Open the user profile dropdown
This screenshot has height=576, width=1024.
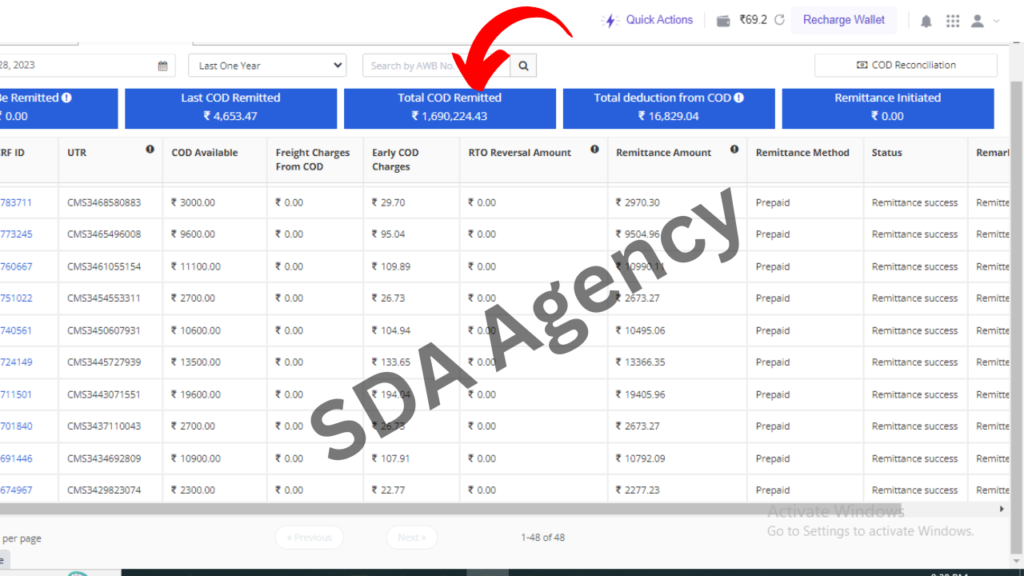point(984,21)
